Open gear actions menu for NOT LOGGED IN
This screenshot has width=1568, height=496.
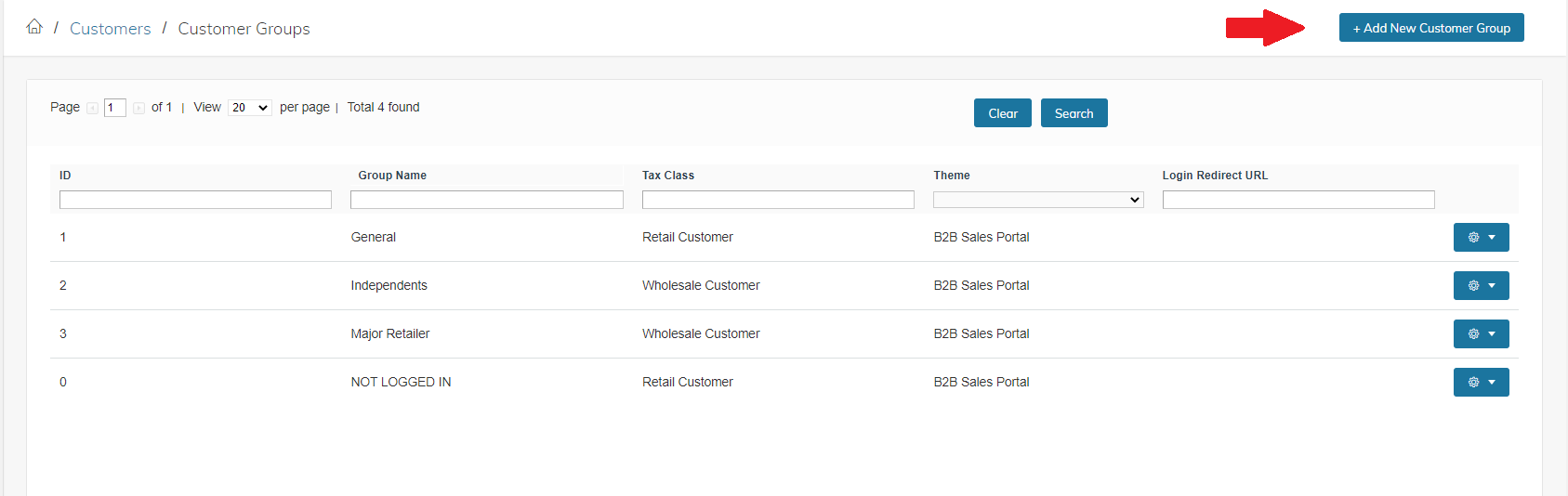(1481, 383)
